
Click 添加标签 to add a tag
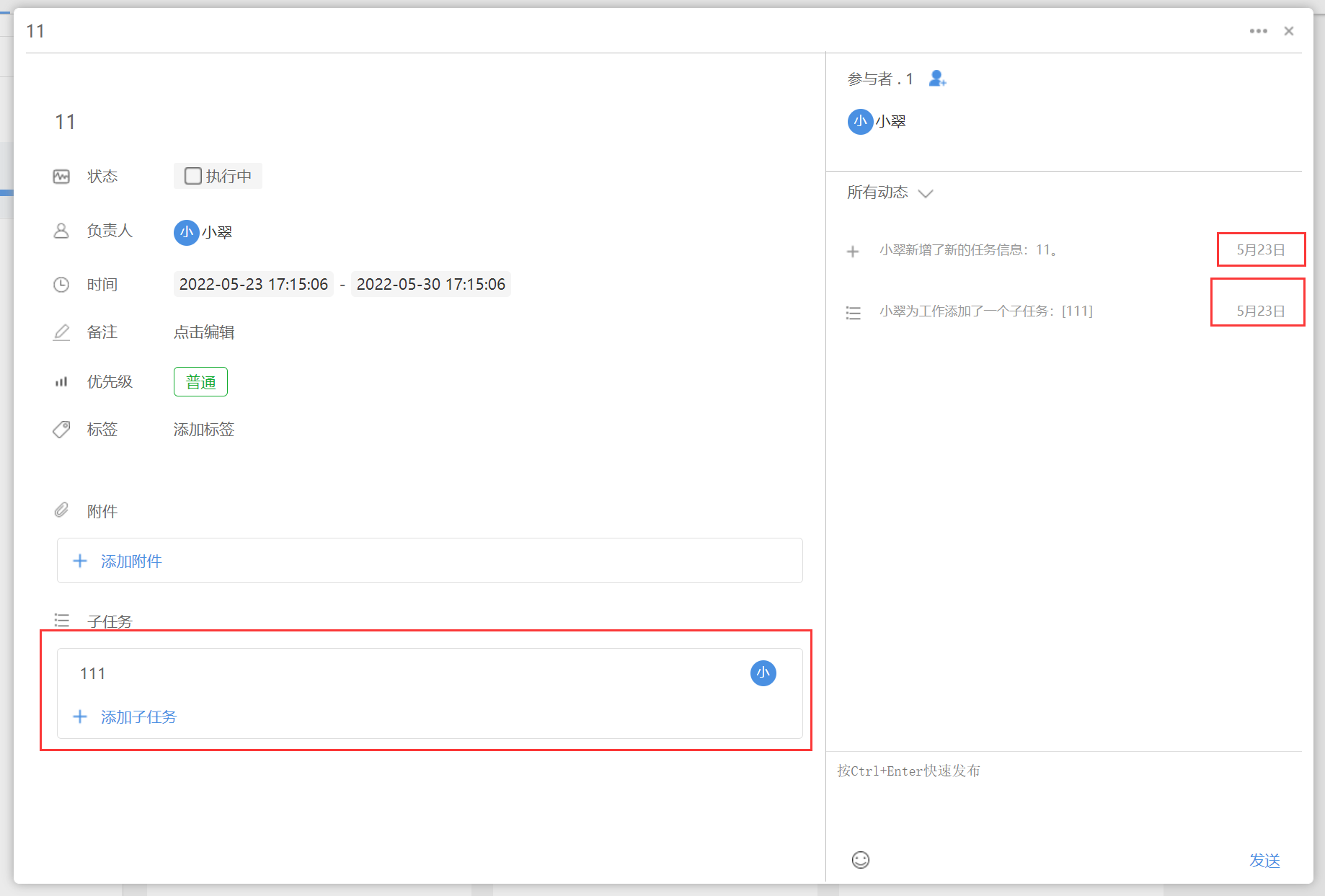[204, 430]
